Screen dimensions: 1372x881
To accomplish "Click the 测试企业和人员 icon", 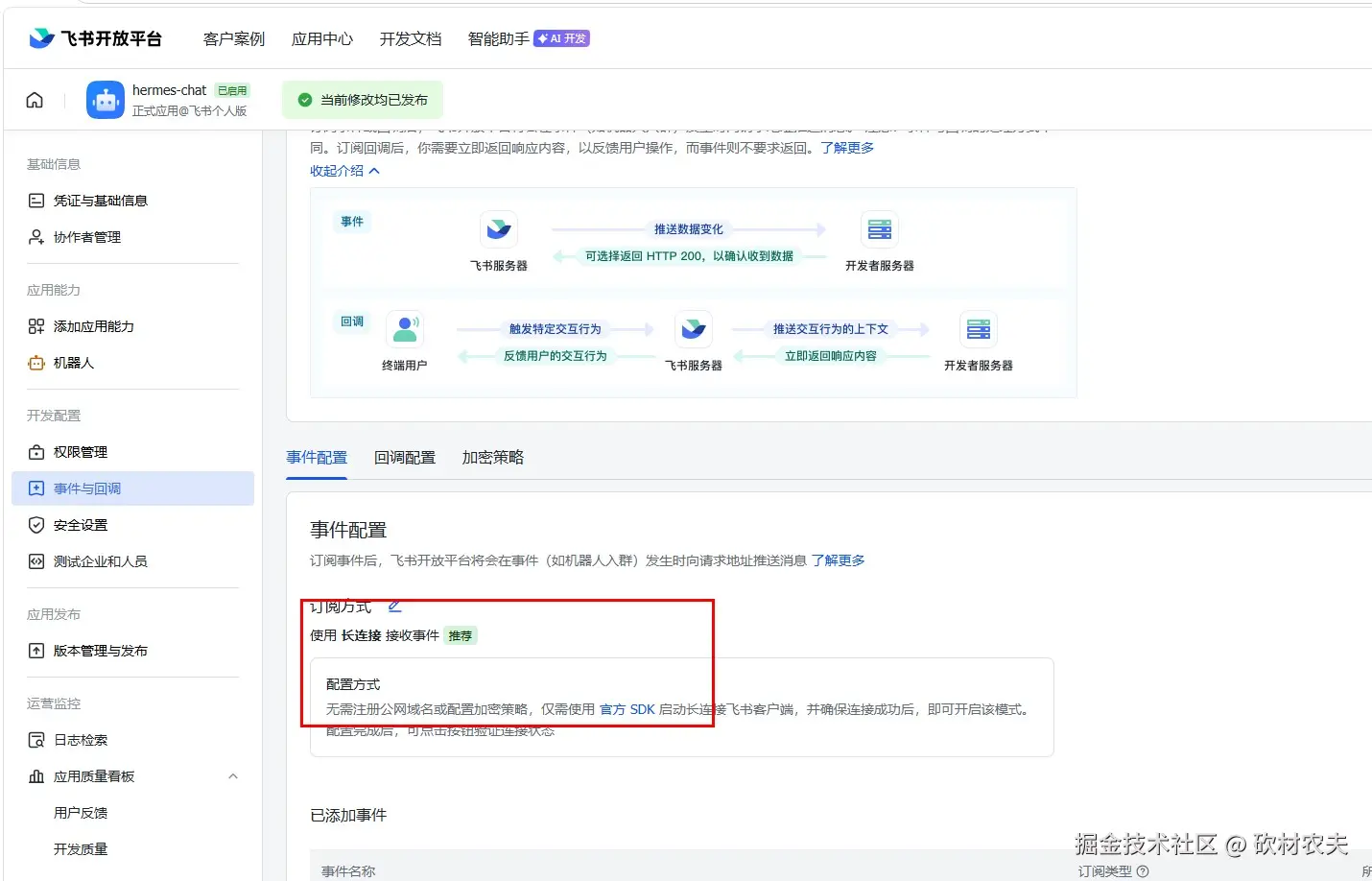I will click(36, 561).
